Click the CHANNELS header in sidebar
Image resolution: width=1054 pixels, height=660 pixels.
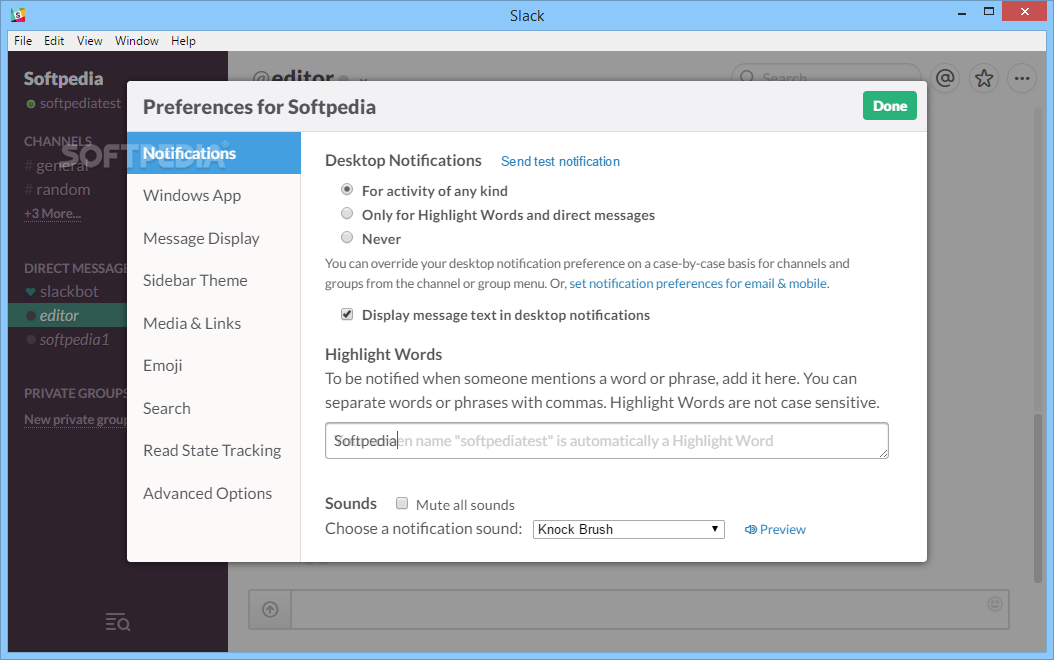coord(58,141)
